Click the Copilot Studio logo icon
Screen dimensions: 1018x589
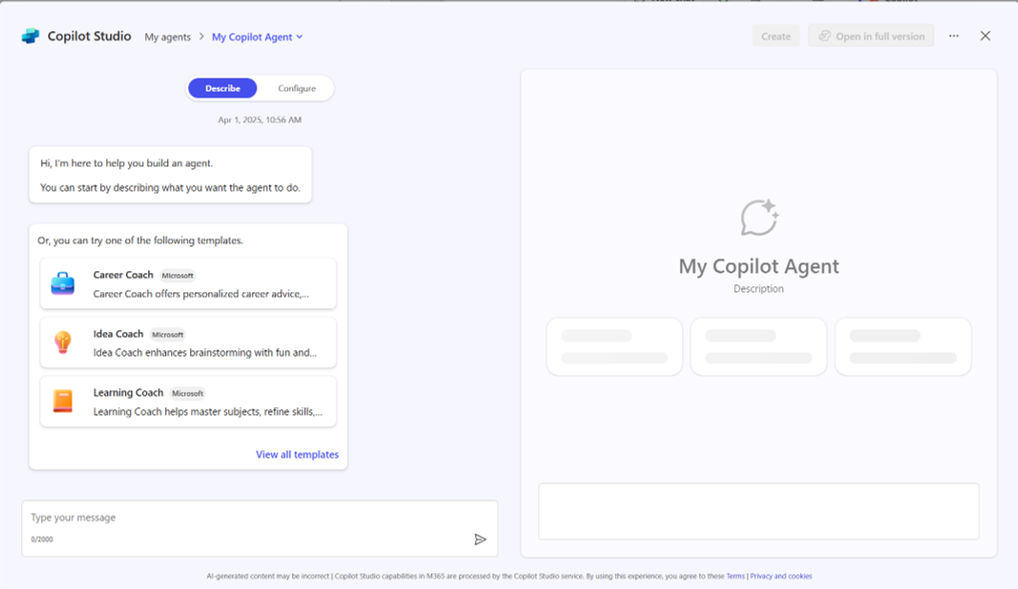(31, 36)
